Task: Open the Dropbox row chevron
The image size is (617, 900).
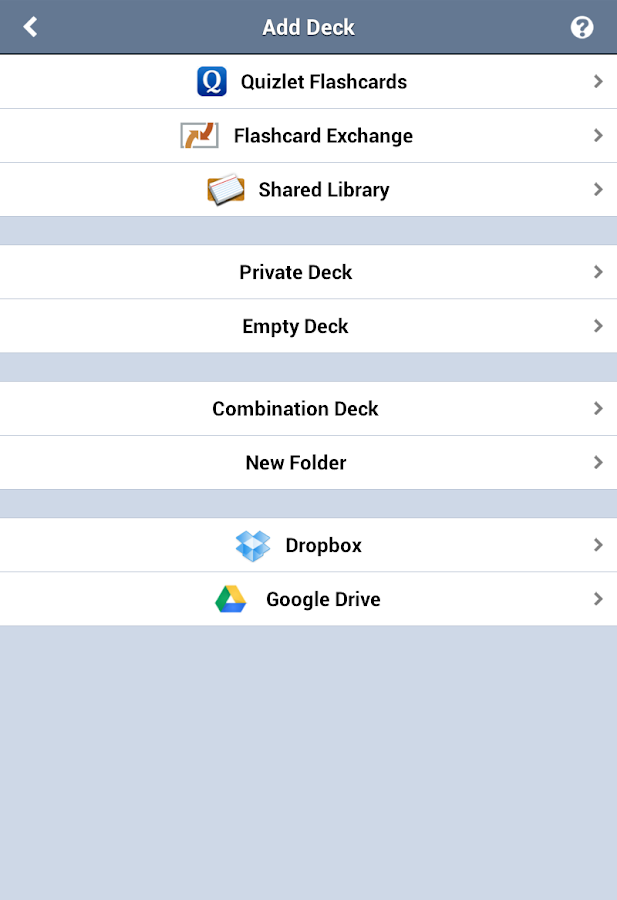Action: click(x=598, y=545)
